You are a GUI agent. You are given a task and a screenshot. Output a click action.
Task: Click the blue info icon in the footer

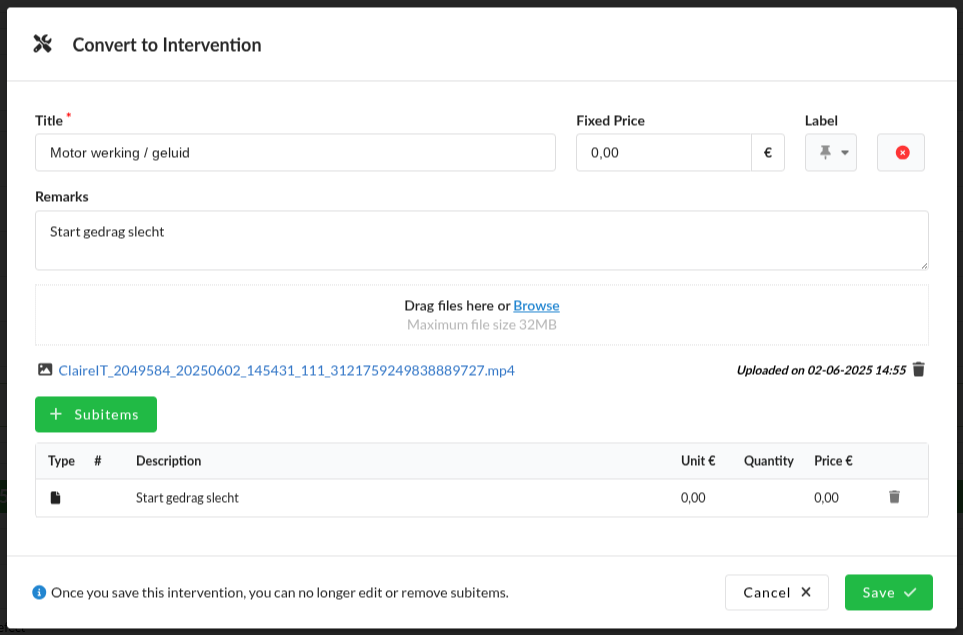coord(39,592)
